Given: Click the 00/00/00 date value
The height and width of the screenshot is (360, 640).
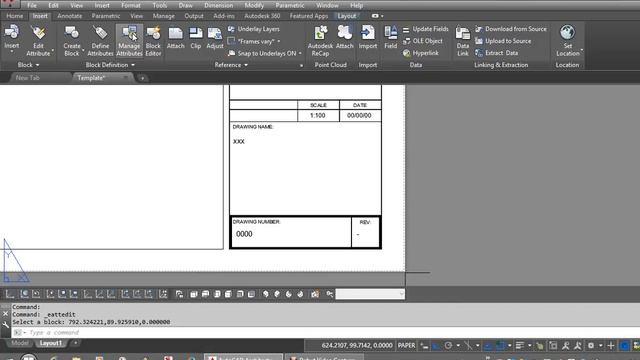Looking at the screenshot, I should (359, 116).
